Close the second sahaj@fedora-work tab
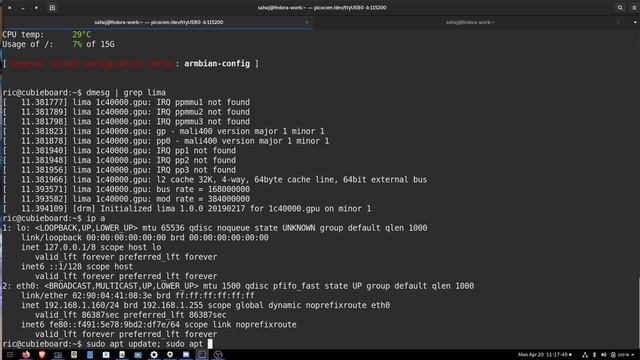Image resolution: width=640 pixels, height=360 pixels. coord(618,22)
